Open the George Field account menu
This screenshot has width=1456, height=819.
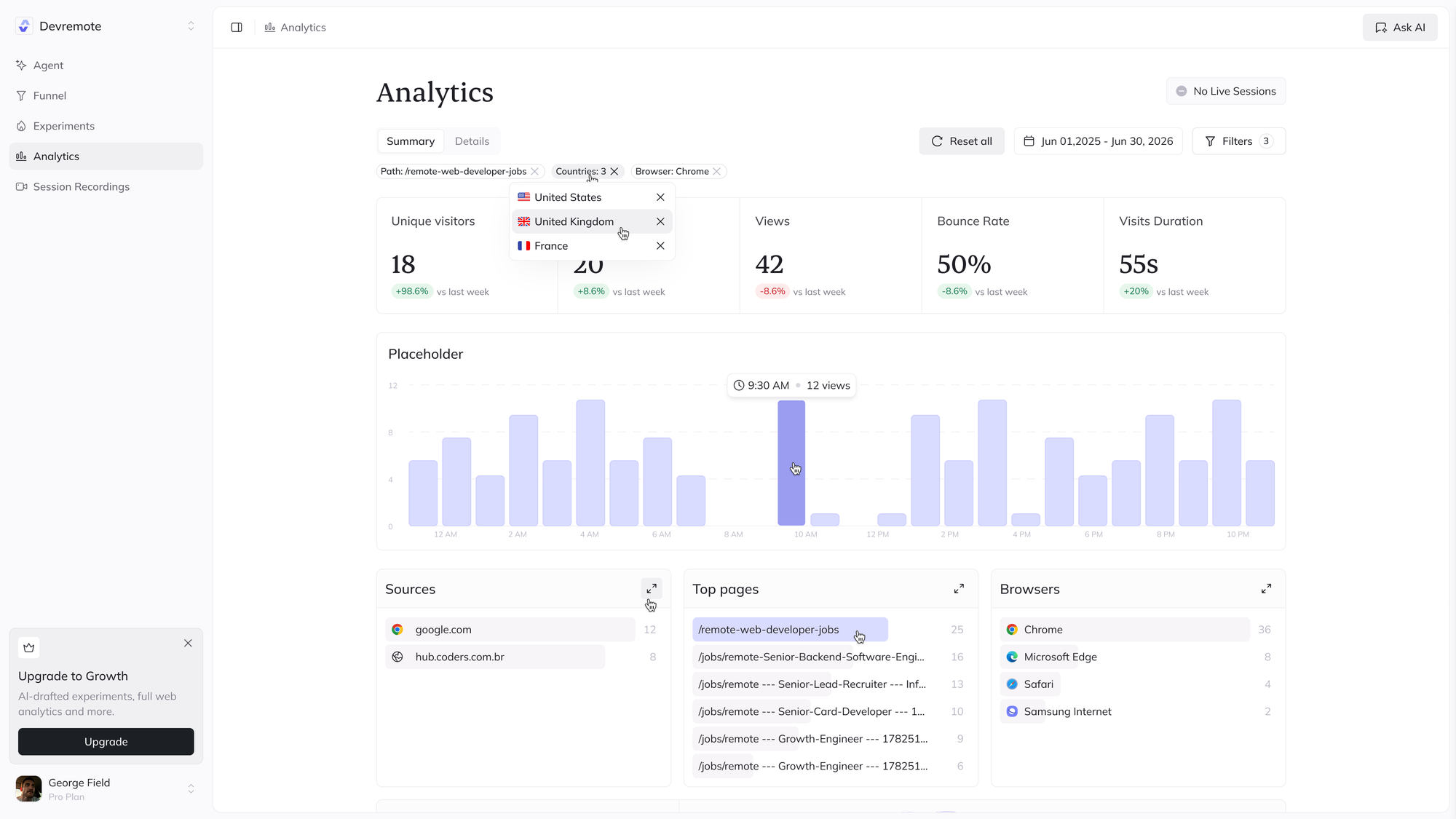[106, 789]
